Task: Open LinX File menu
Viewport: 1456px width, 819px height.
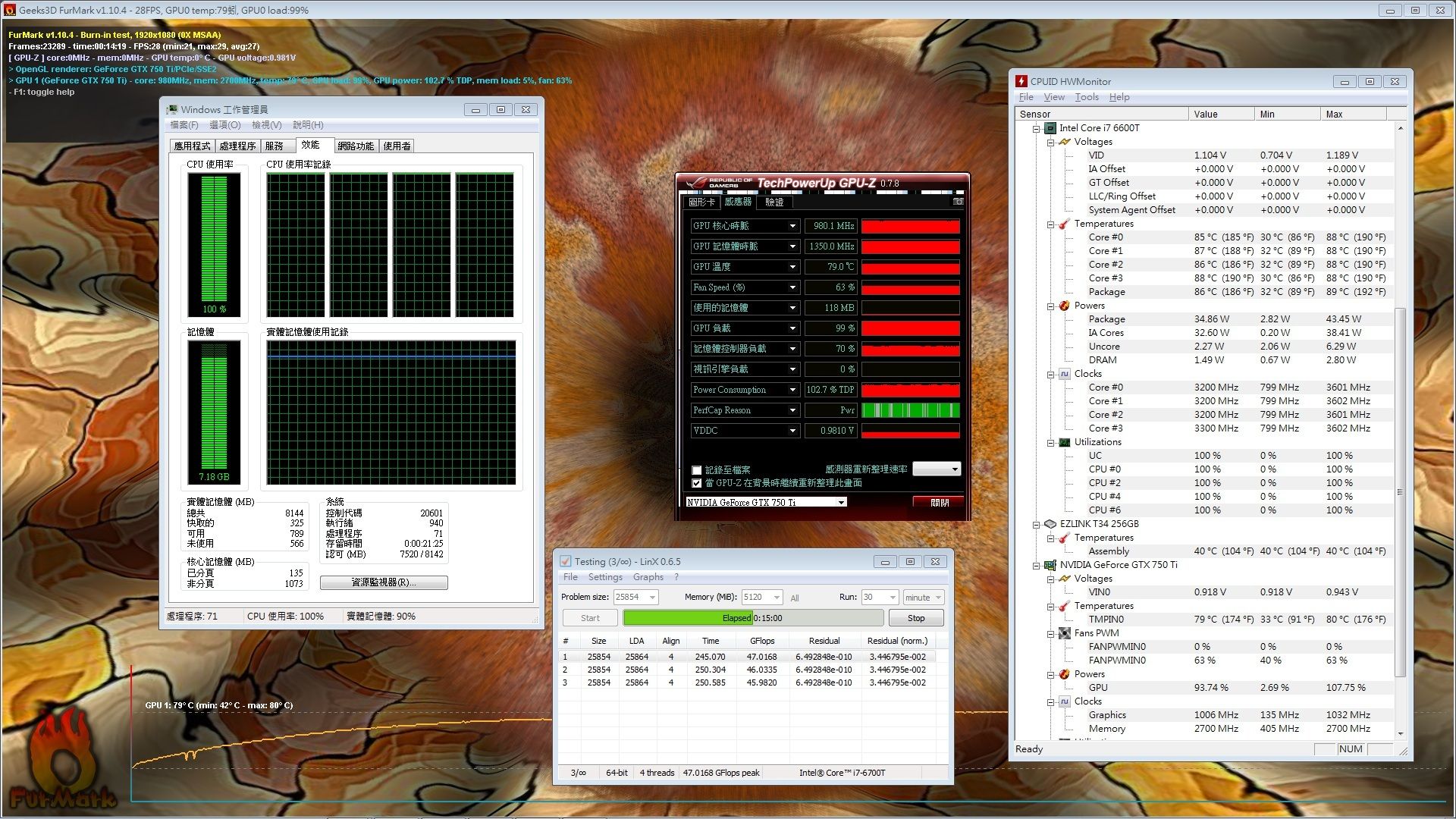Action: point(570,577)
